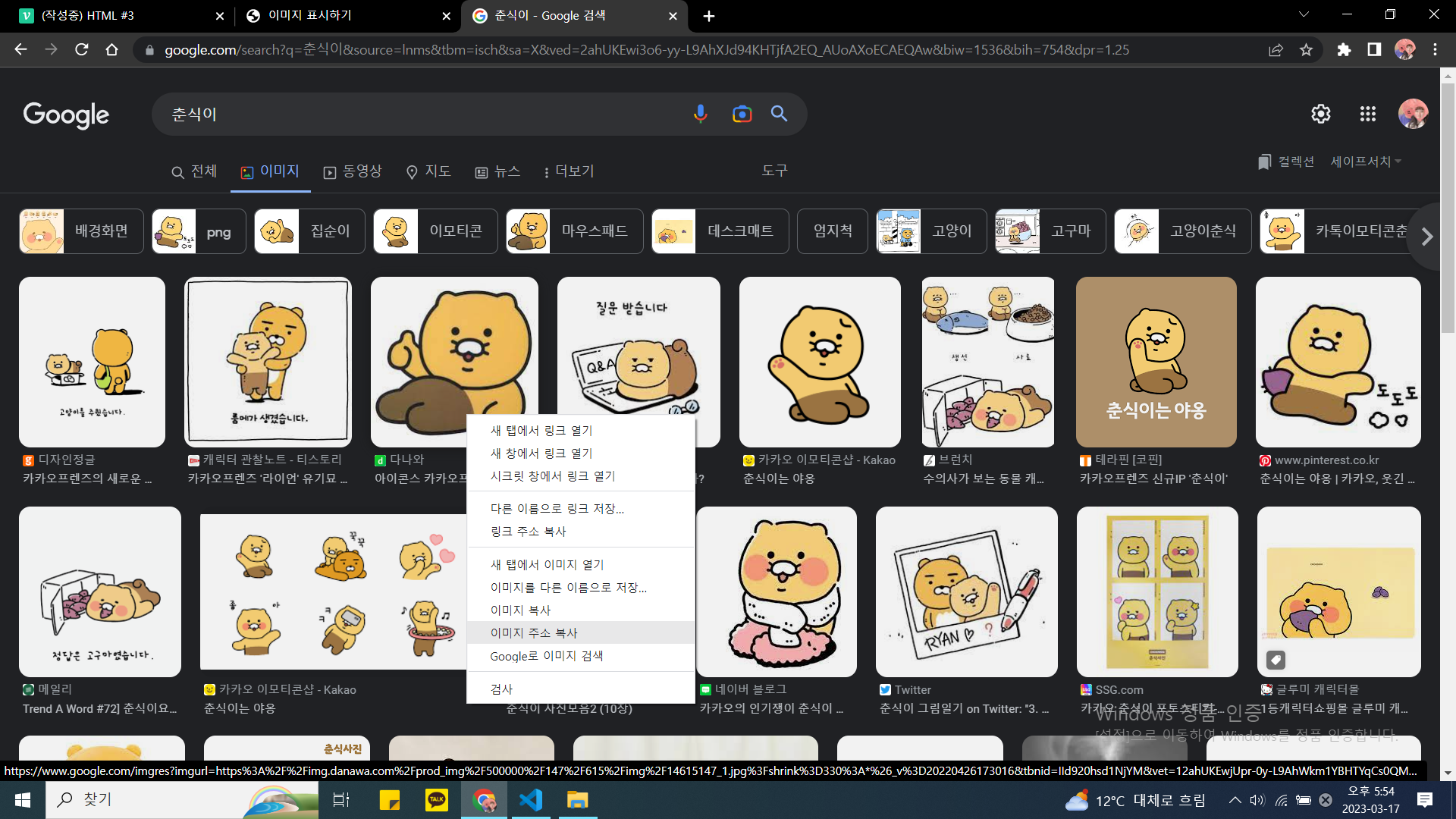
Task: Open the 컬렉션 collections link
Action: [x=1286, y=162]
